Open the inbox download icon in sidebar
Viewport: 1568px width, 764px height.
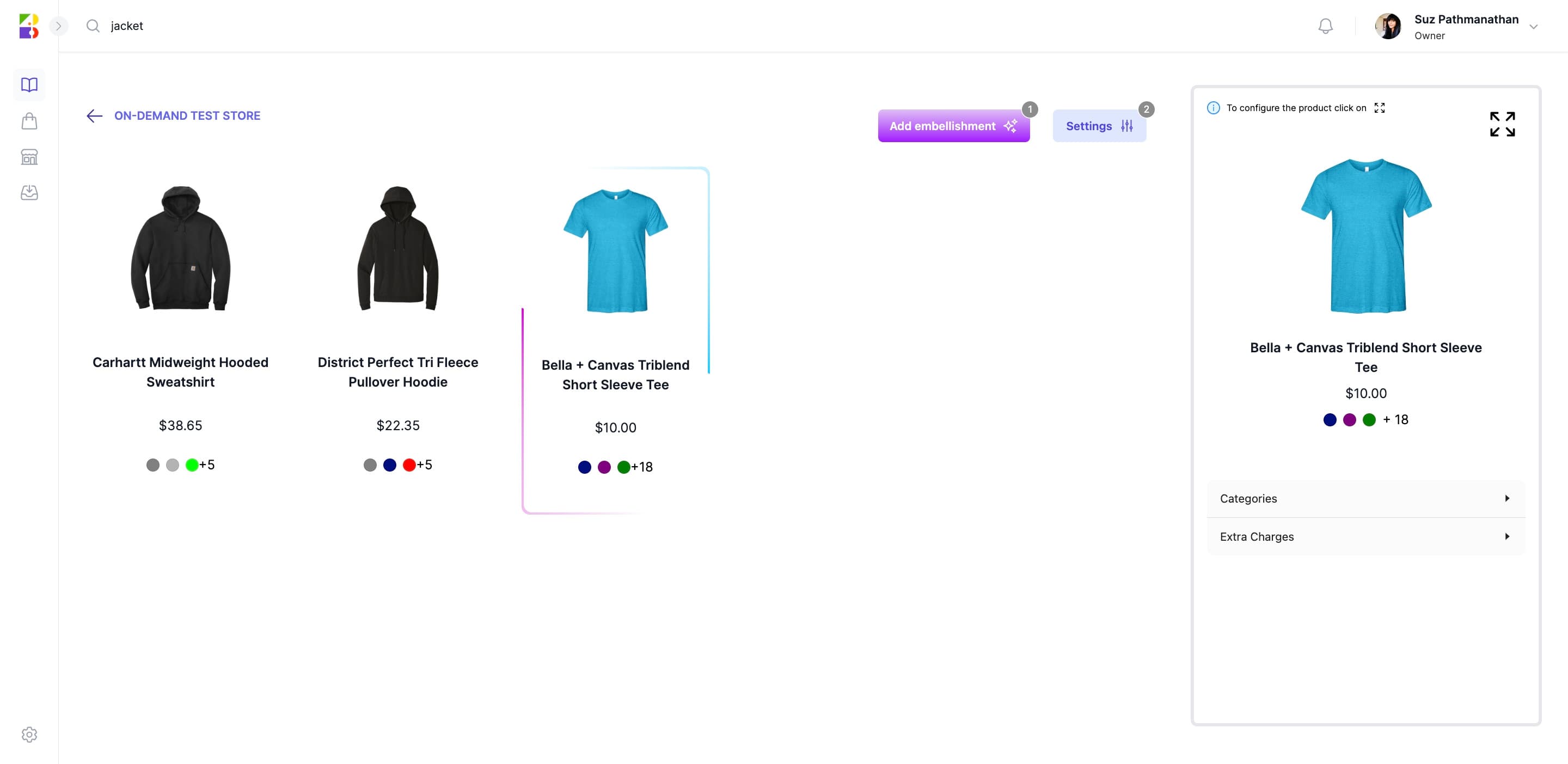pyautogui.click(x=29, y=193)
